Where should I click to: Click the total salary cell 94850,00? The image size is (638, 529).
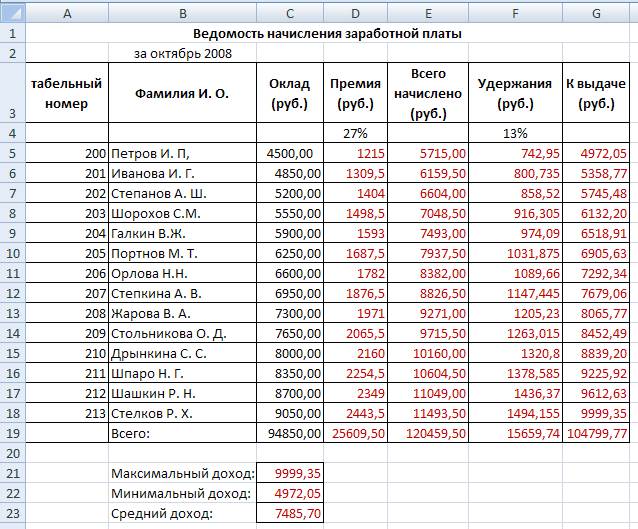point(290,433)
